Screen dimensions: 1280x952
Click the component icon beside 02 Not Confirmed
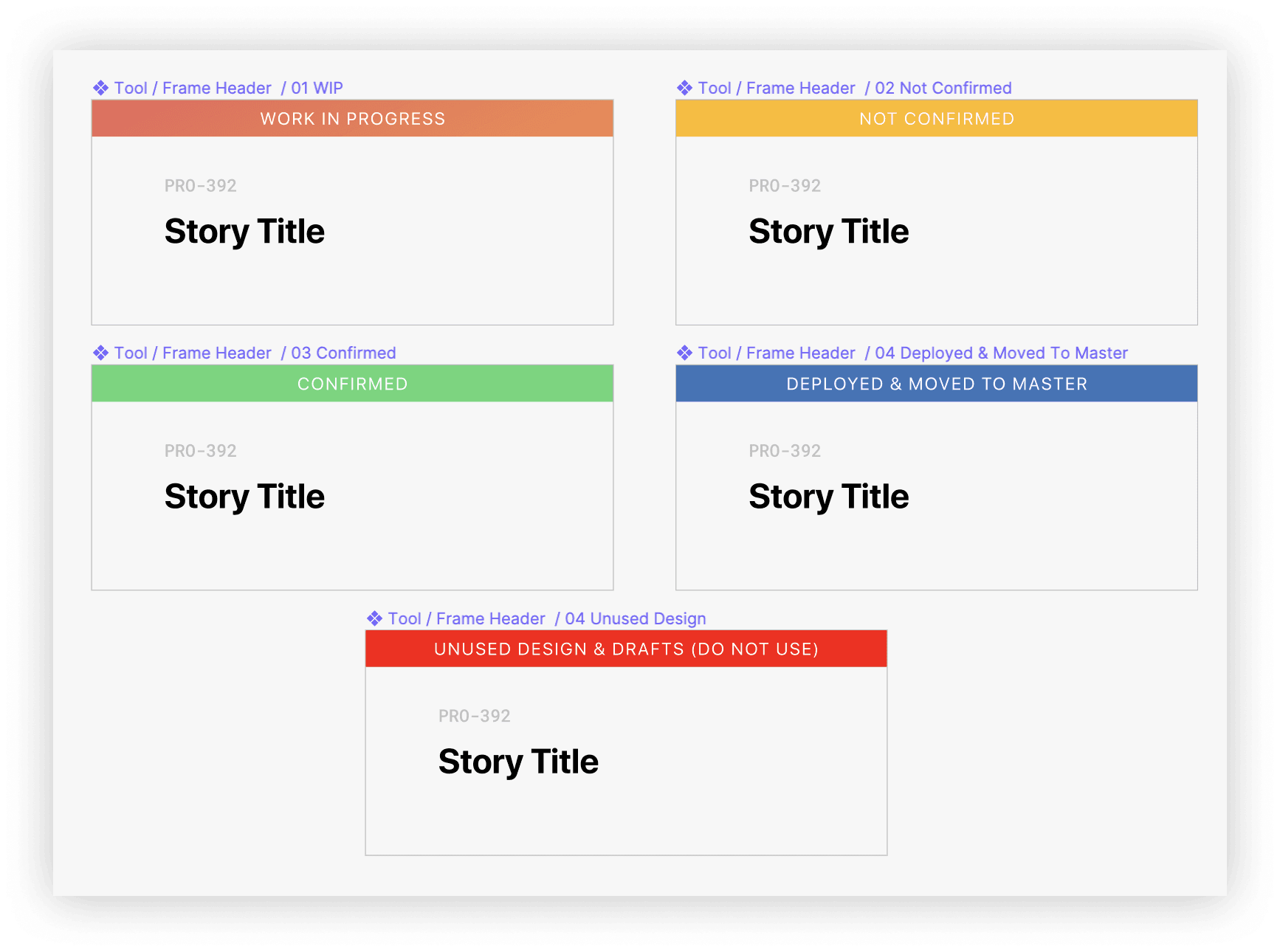pyautogui.click(x=685, y=88)
